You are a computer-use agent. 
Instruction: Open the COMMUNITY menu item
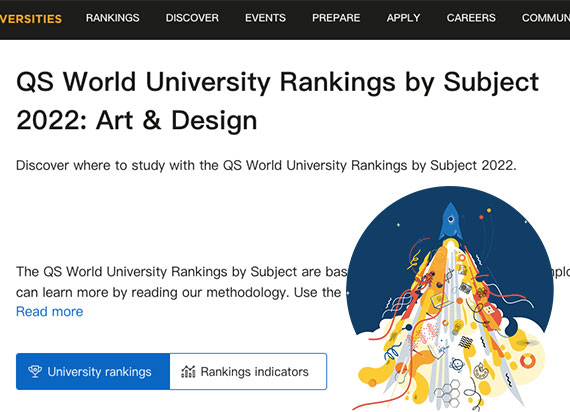point(546,18)
